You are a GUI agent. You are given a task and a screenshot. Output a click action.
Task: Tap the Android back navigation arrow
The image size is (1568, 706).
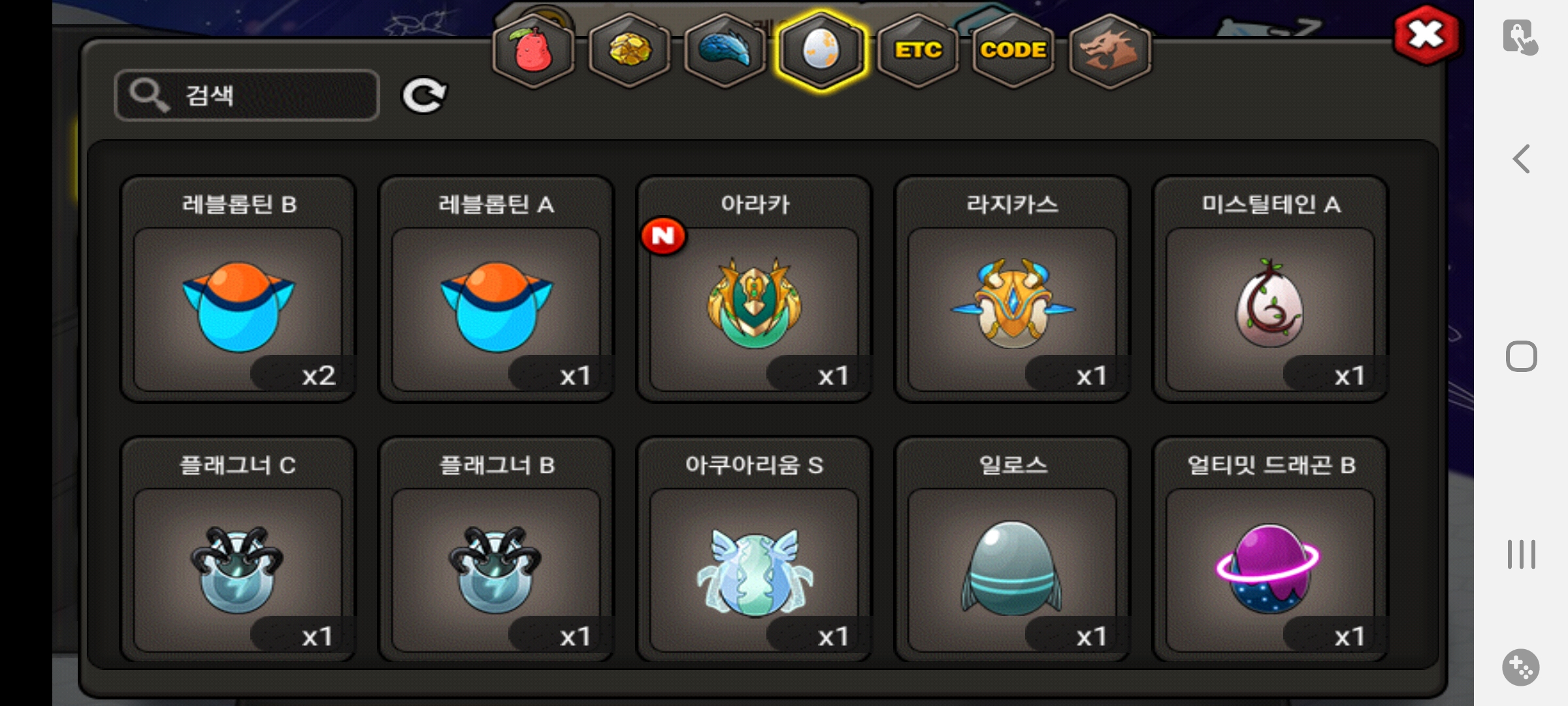(1522, 159)
